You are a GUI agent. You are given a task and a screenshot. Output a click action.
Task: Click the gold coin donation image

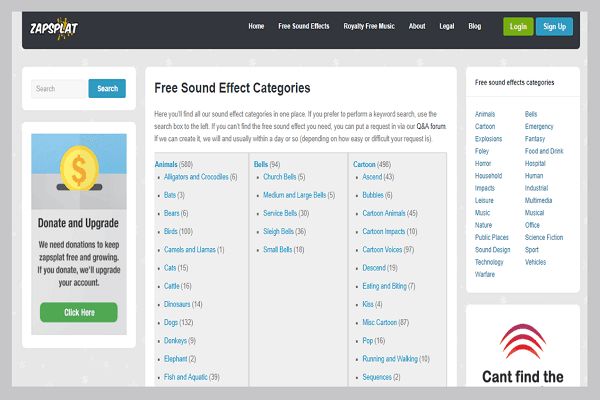[78, 170]
